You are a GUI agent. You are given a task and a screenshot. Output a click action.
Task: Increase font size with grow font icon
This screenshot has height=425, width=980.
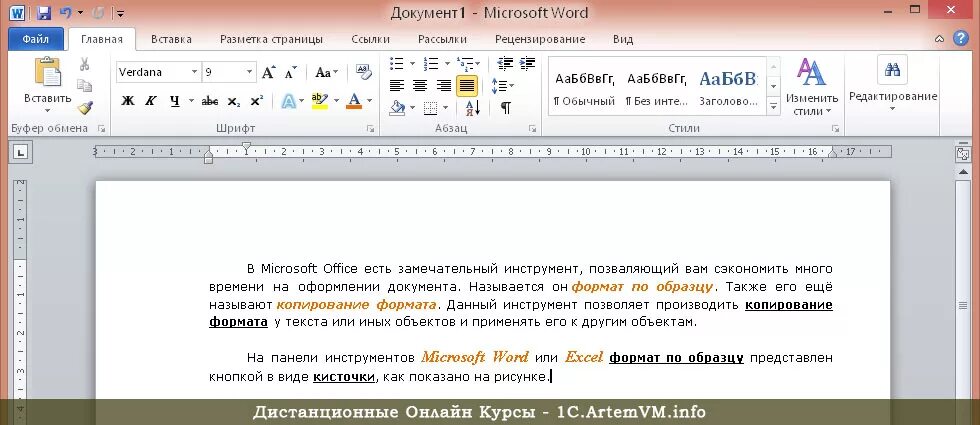[268, 72]
